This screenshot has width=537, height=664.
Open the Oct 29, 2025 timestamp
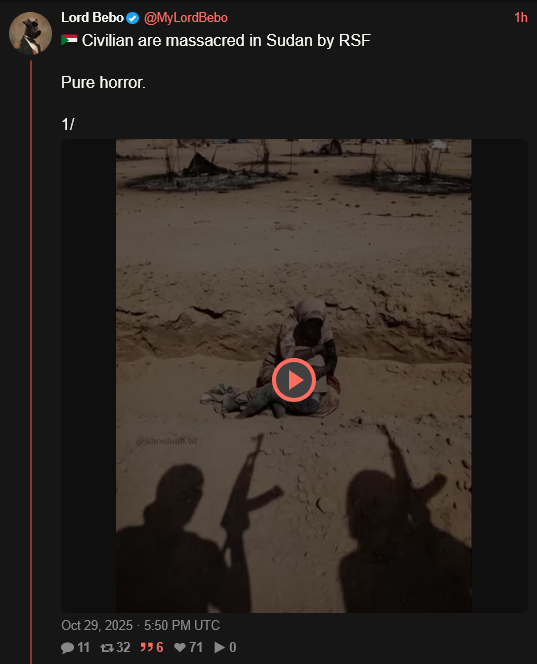(x=140, y=625)
